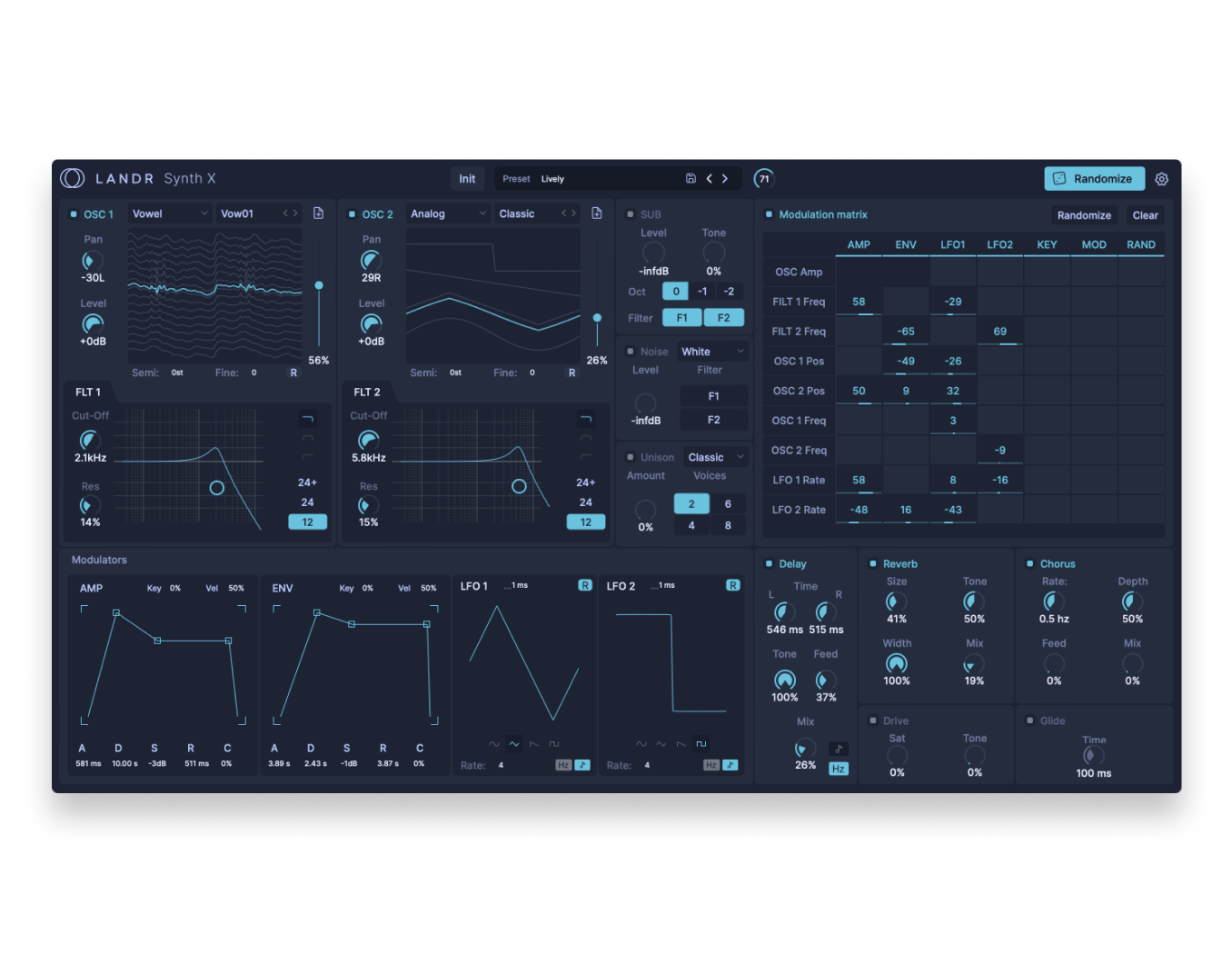Randomize the Modulation matrix
Image resolution: width=1232 pixels, height=954 pixels.
[x=1084, y=215]
